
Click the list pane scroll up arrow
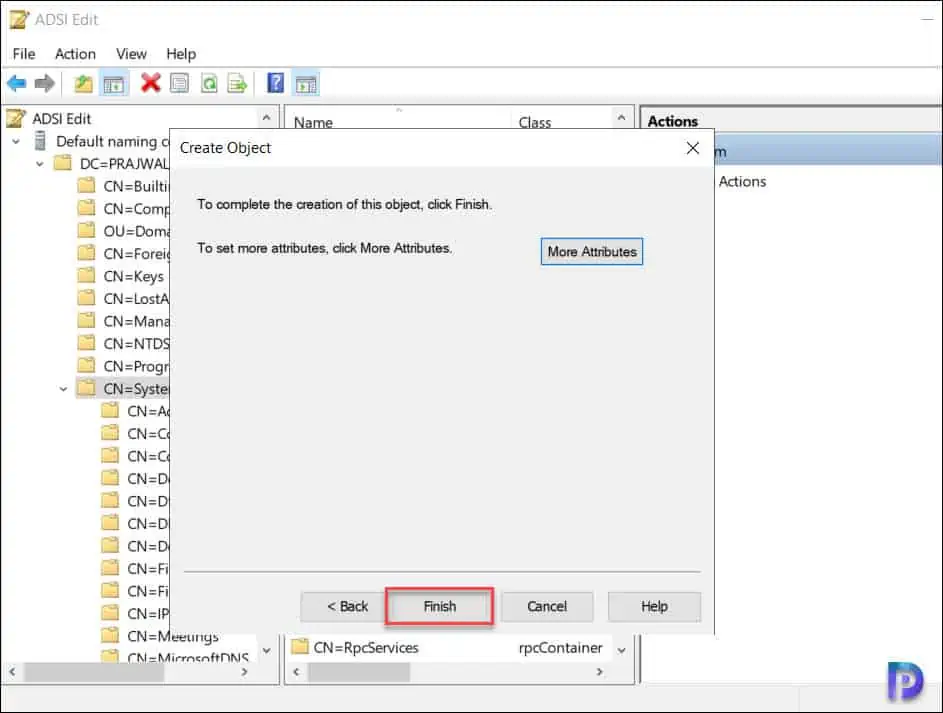(x=621, y=117)
